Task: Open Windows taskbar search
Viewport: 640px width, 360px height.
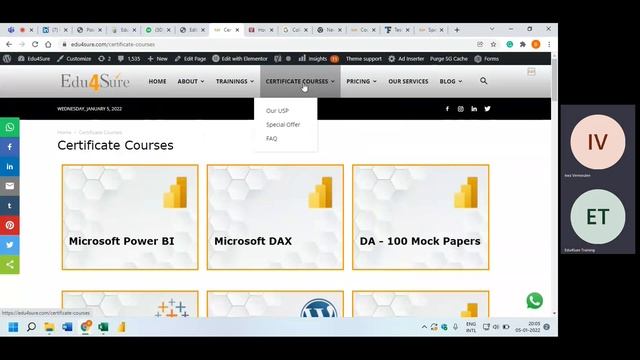Action: 31,327
